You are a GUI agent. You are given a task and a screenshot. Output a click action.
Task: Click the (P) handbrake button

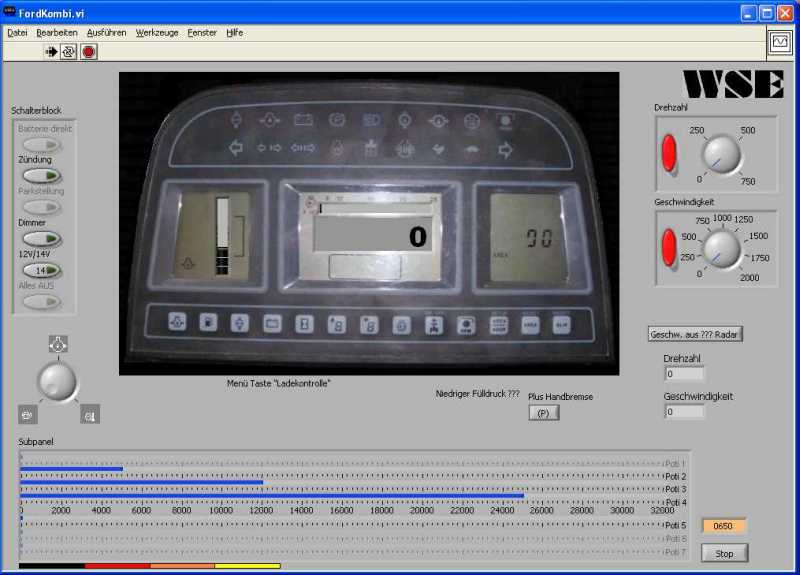point(543,413)
